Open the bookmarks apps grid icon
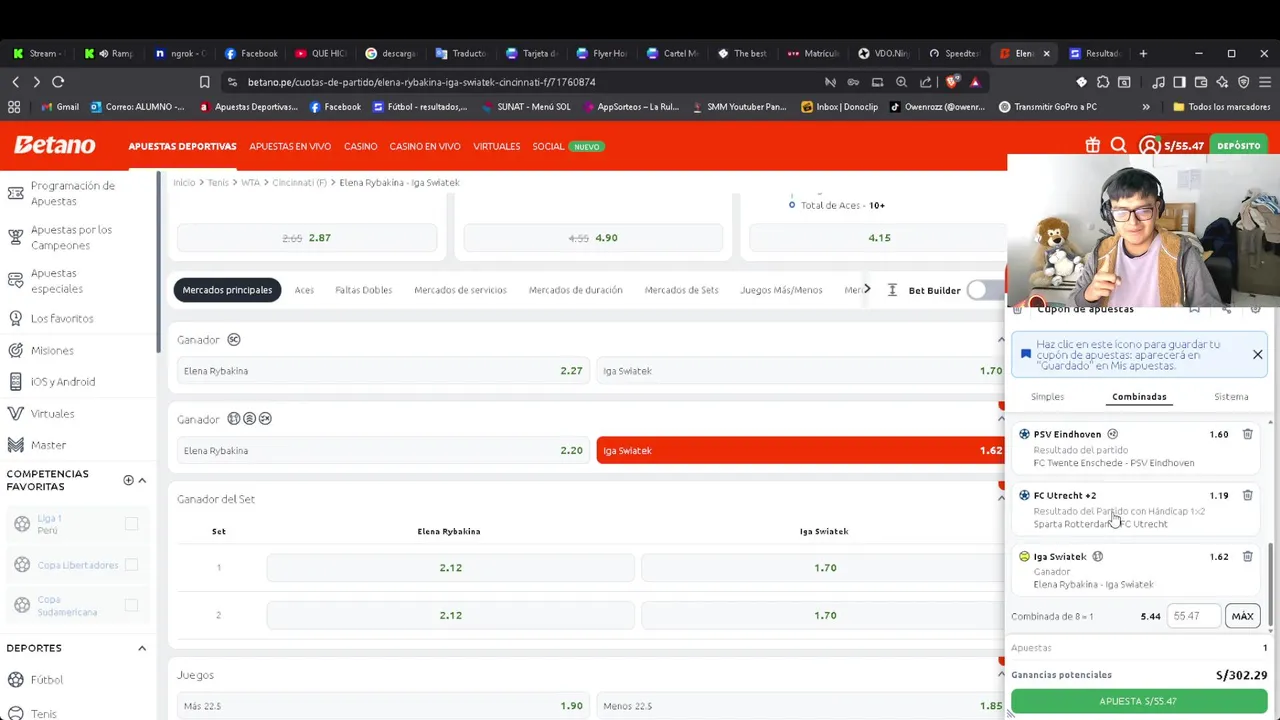 pyautogui.click(x=14, y=107)
